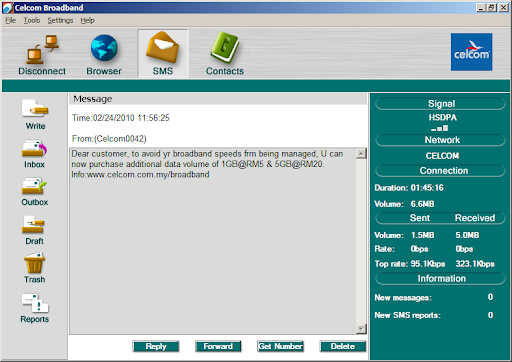Click the New messages count row

[x=434, y=297]
